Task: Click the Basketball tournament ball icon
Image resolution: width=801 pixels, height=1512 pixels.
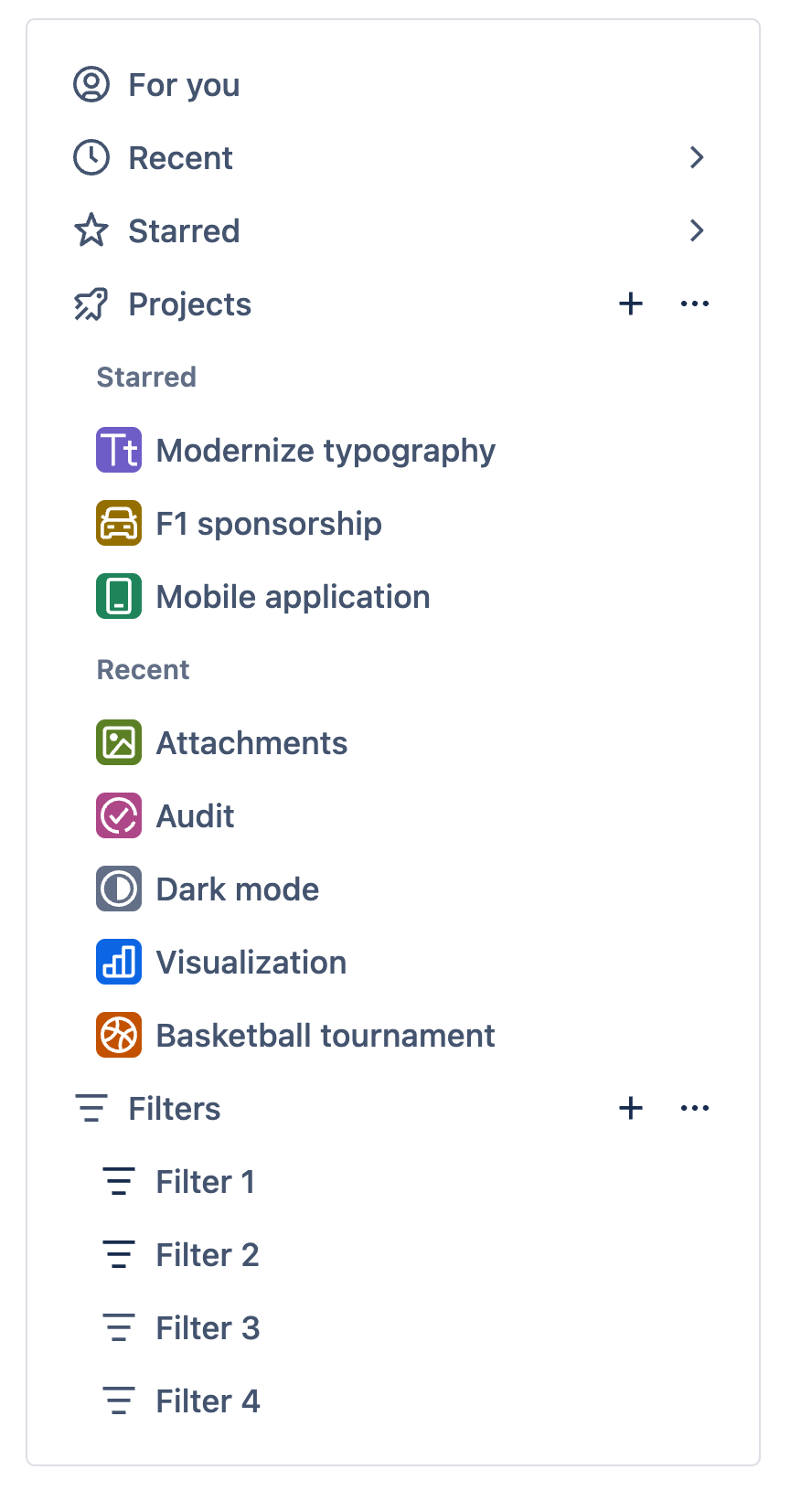Action: (x=119, y=1035)
